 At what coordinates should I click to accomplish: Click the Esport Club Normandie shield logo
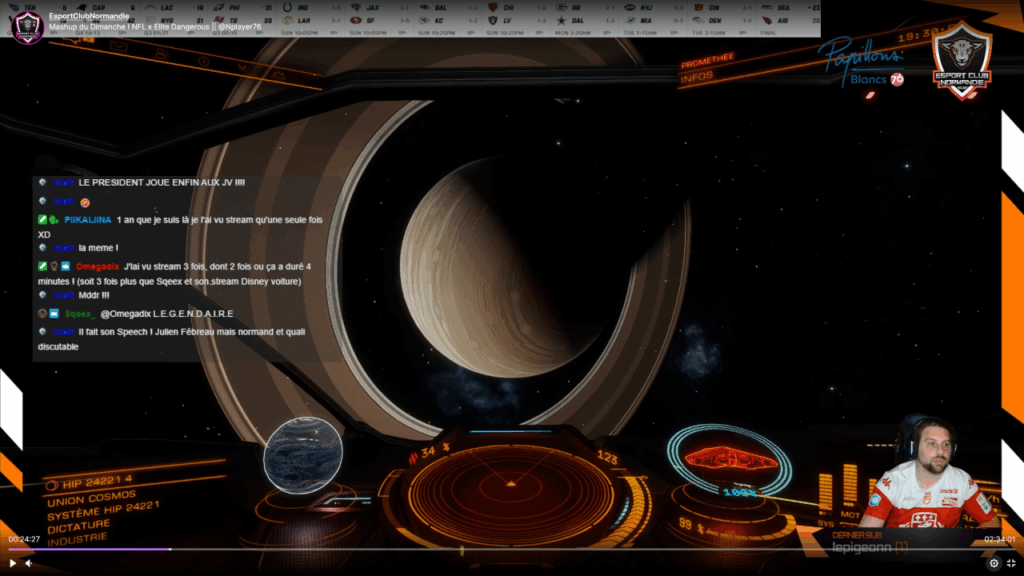click(x=961, y=61)
